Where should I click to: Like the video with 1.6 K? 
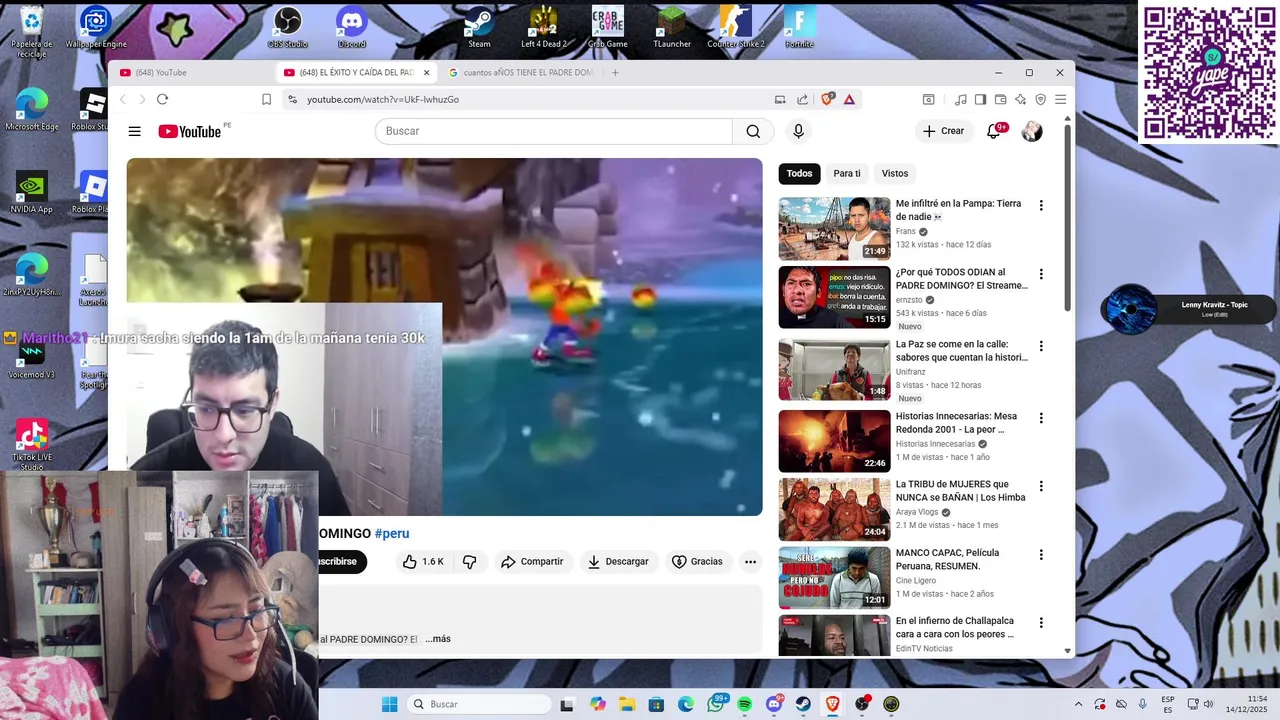tap(422, 562)
